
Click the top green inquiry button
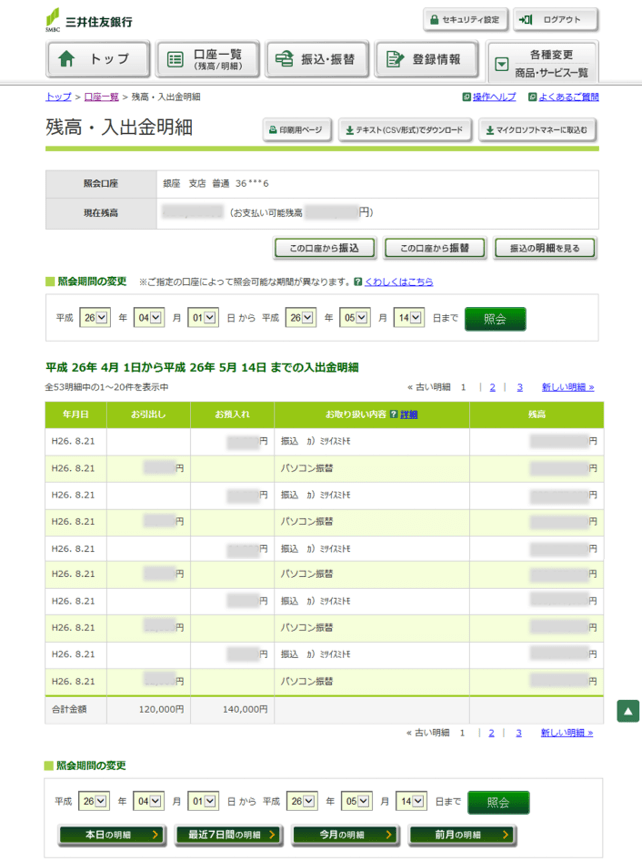click(494, 318)
